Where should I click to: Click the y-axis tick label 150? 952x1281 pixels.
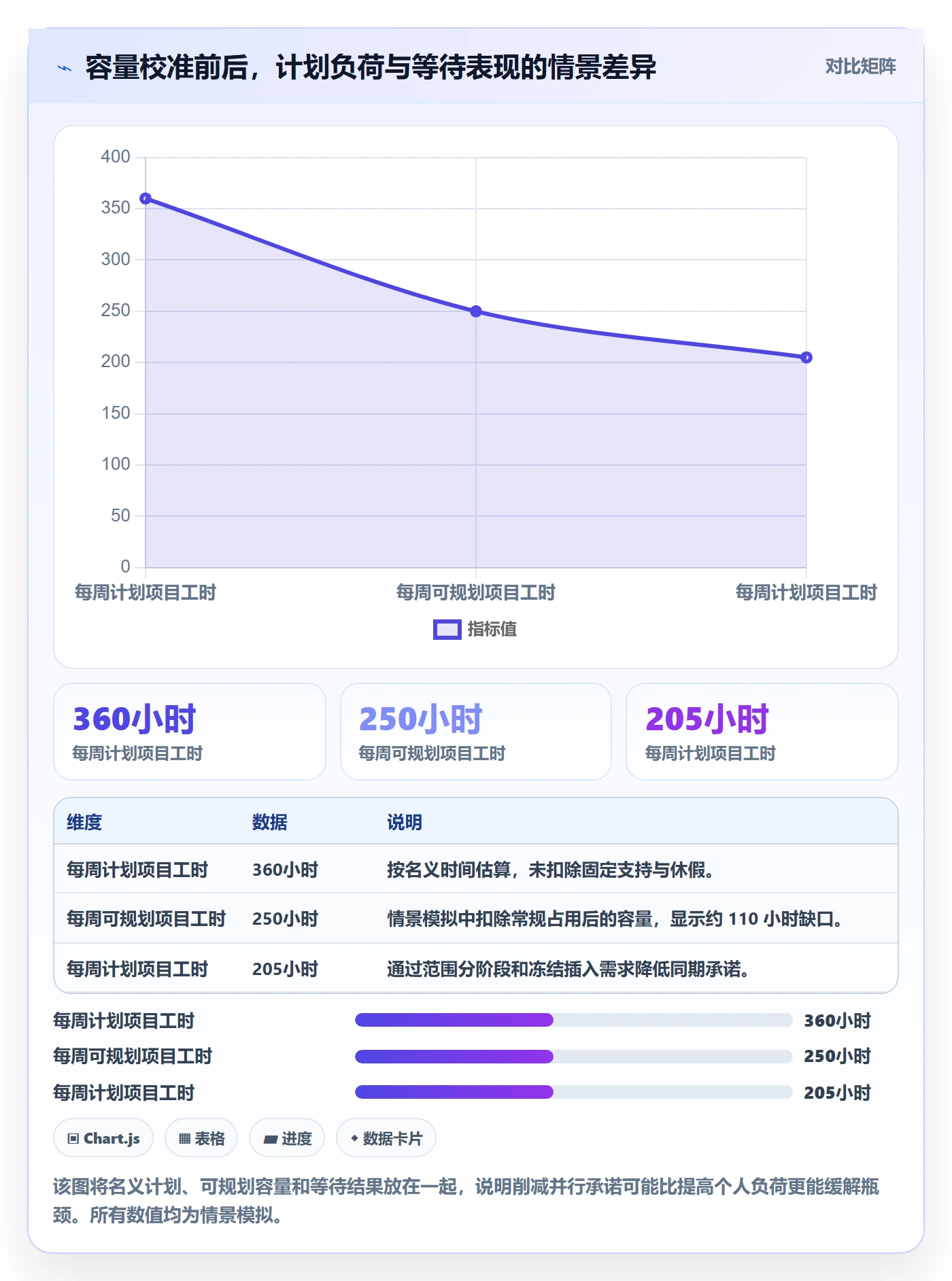pyautogui.click(x=116, y=413)
